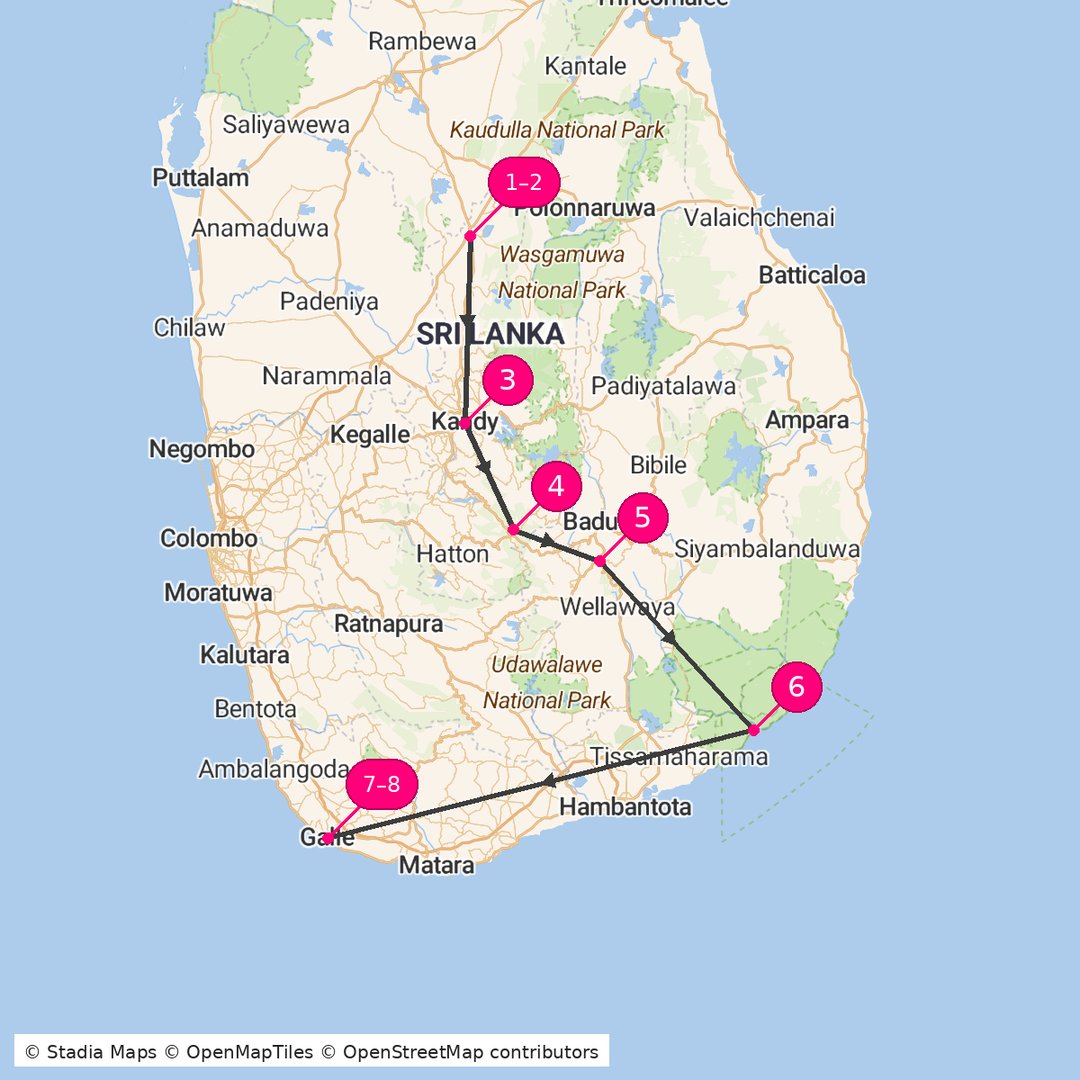Click the Bentota label

pos(256,709)
